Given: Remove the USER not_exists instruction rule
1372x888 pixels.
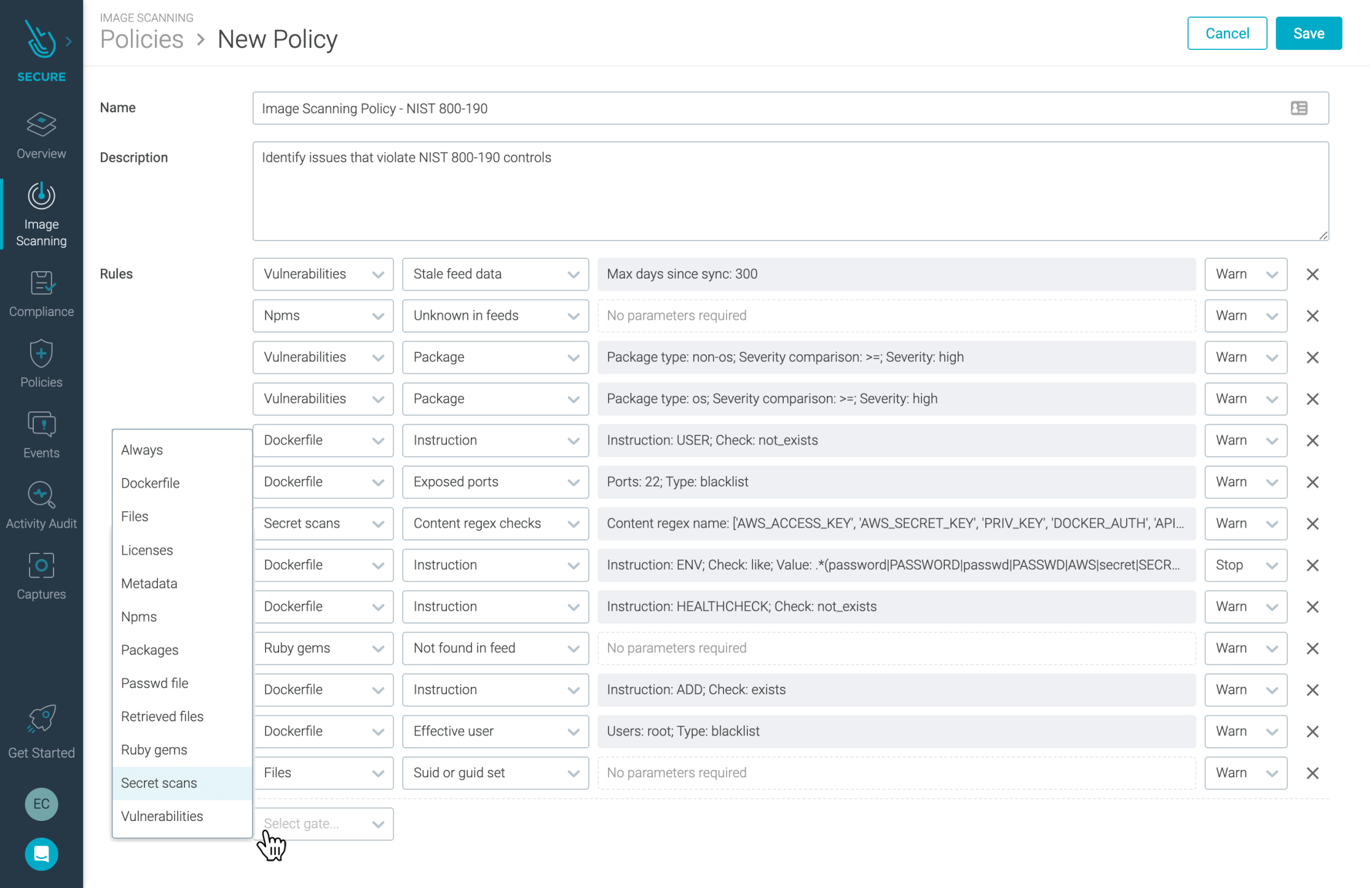Looking at the screenshot, I should [x=1312, y=440].
